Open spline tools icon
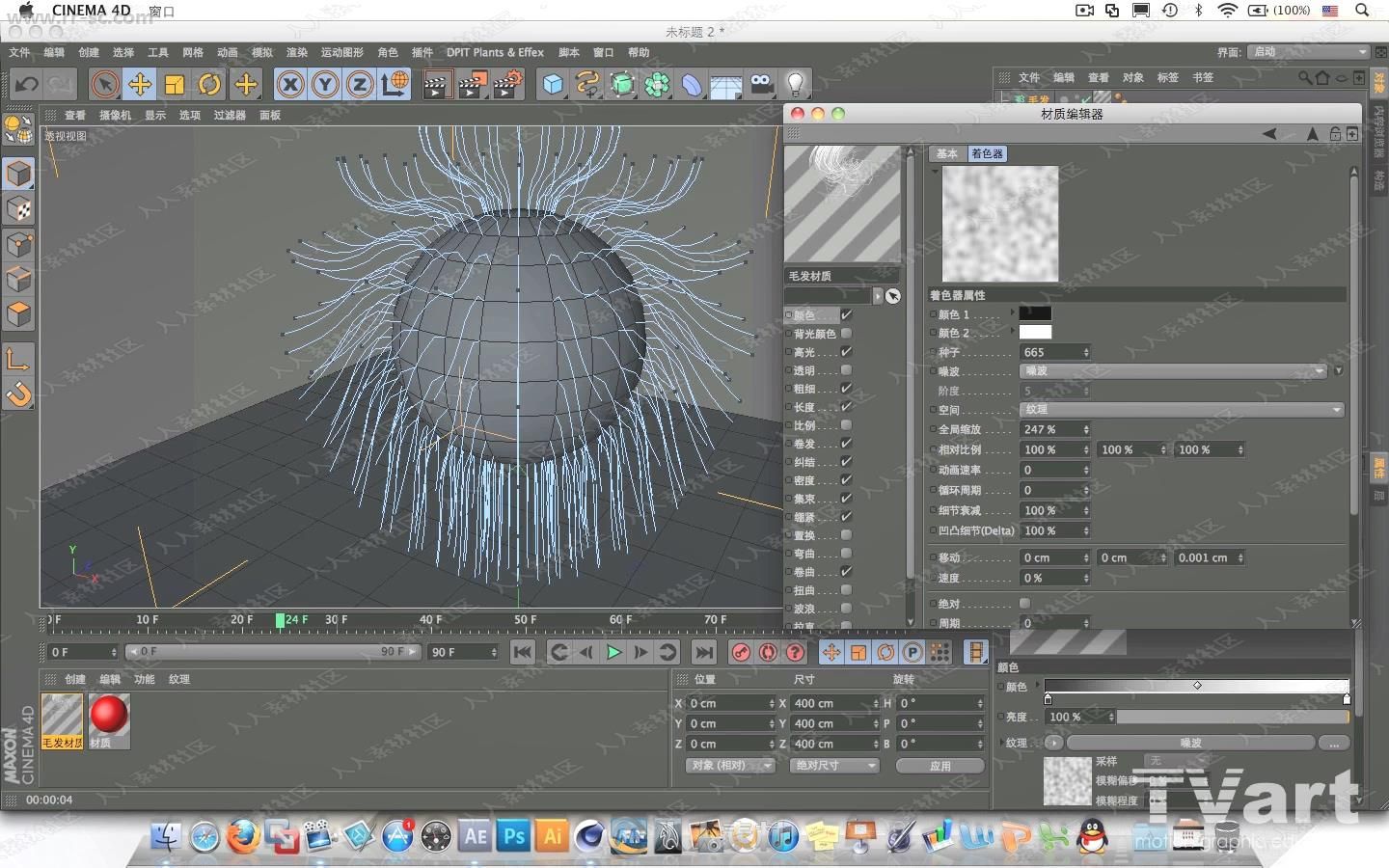The height and width of the screenshot is (868, 1389). [x=587, y=85]
